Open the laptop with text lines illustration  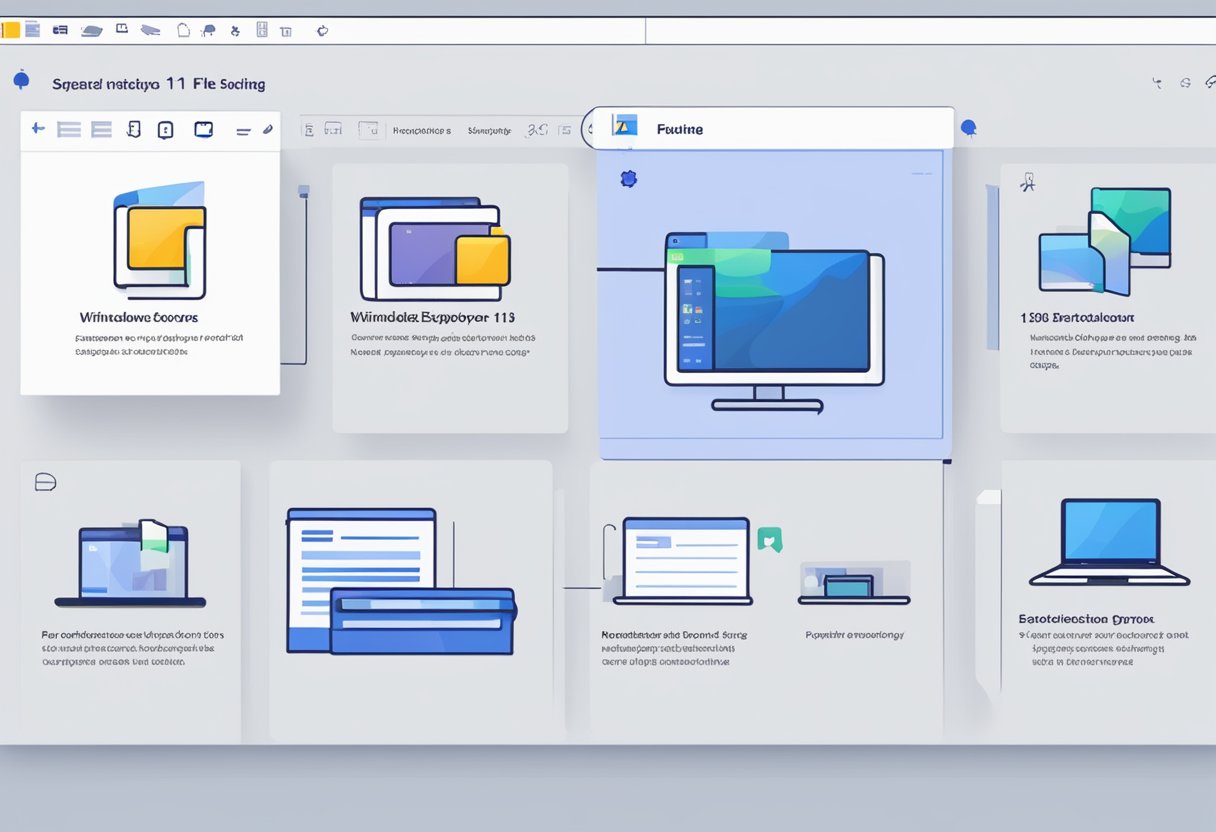(x=685, y=561)
